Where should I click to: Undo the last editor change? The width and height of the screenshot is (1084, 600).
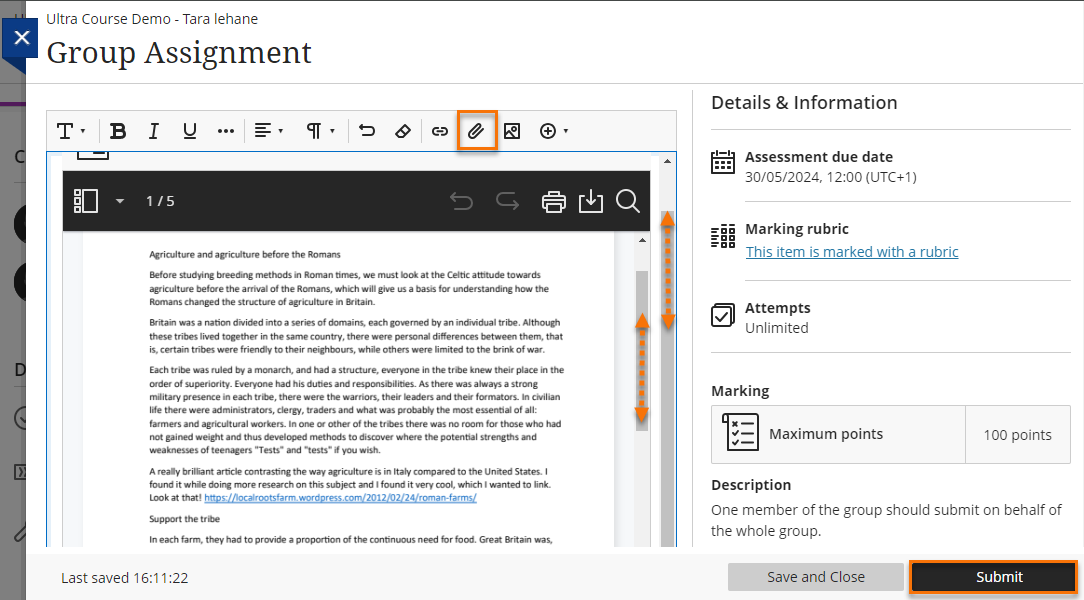[x=366, y=130]
